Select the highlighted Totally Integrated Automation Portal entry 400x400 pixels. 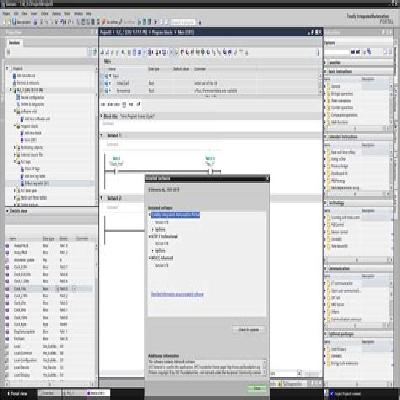pos(175,215)
